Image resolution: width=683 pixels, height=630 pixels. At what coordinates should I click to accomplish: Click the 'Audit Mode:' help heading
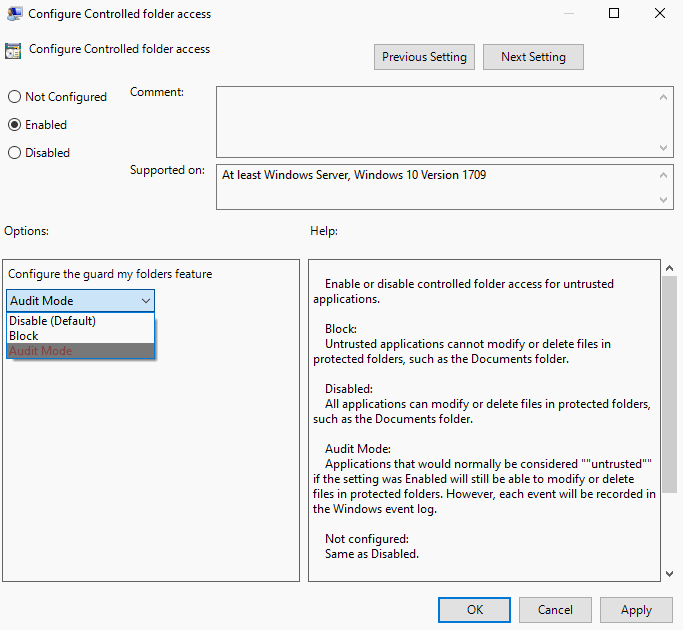[x=358, y=449]
